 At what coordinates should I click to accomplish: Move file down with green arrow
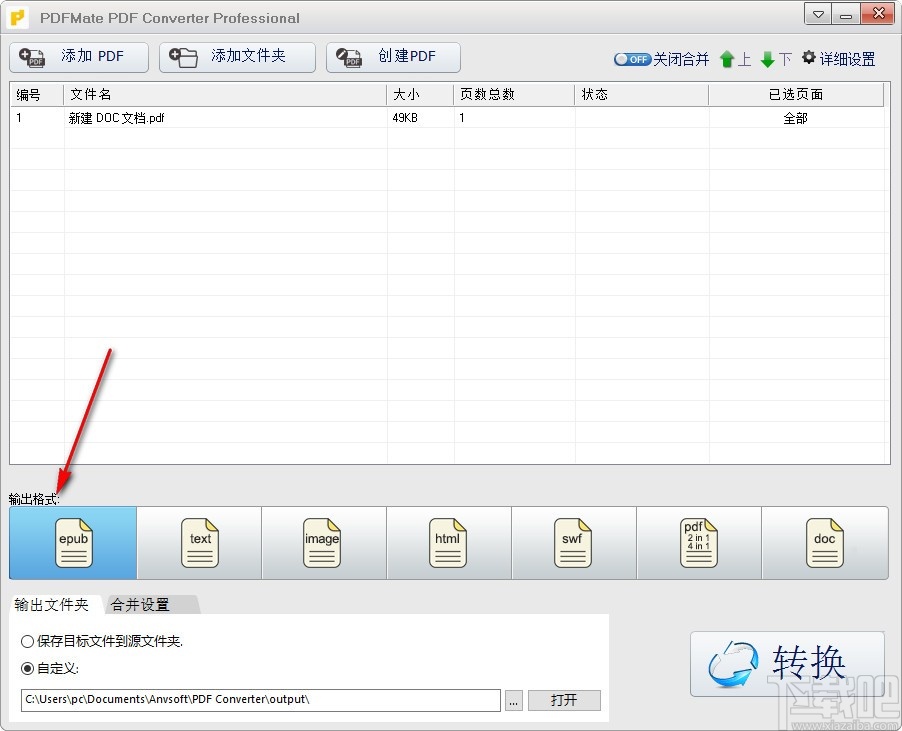767,59
